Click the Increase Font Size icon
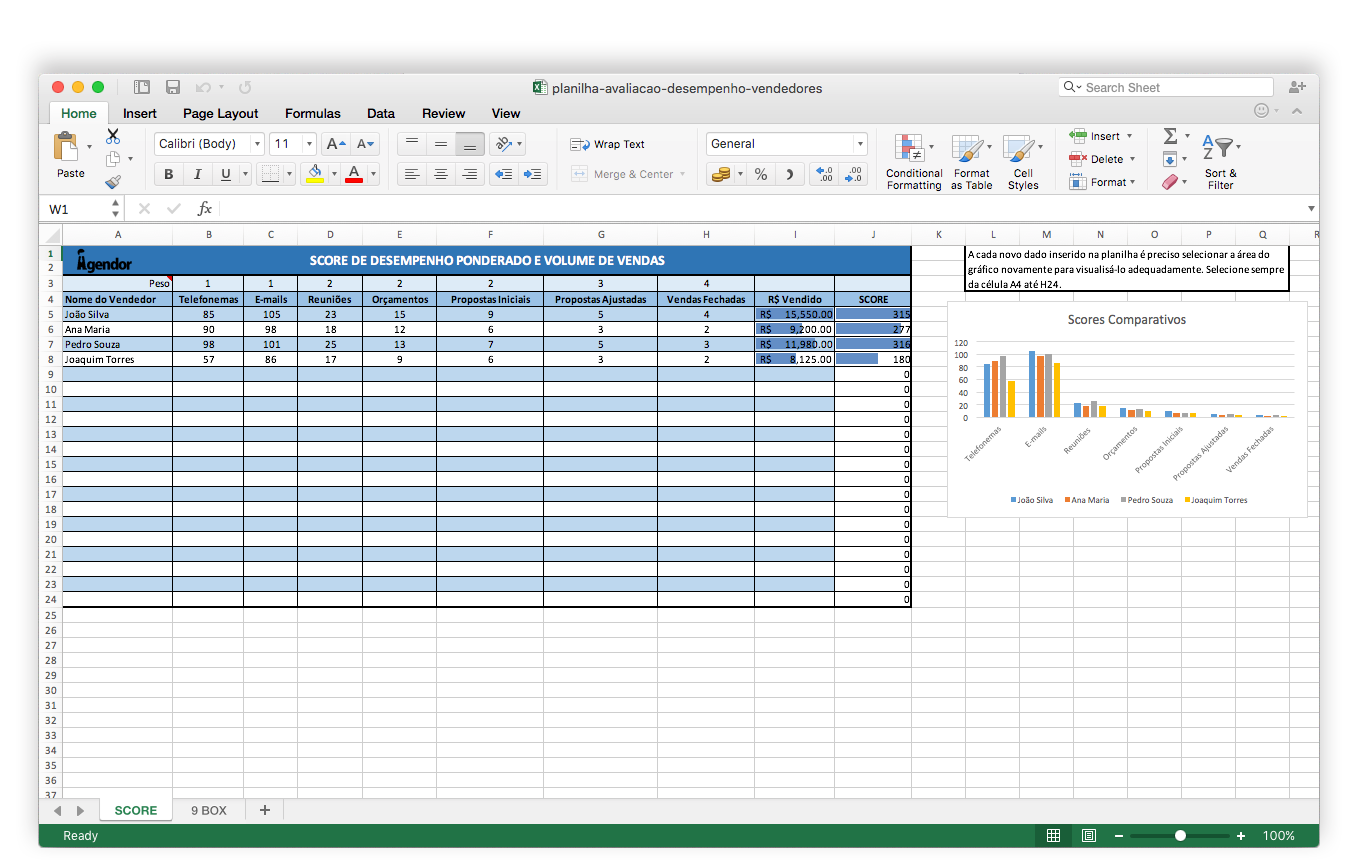1359x867 pixels. (337, 144)
